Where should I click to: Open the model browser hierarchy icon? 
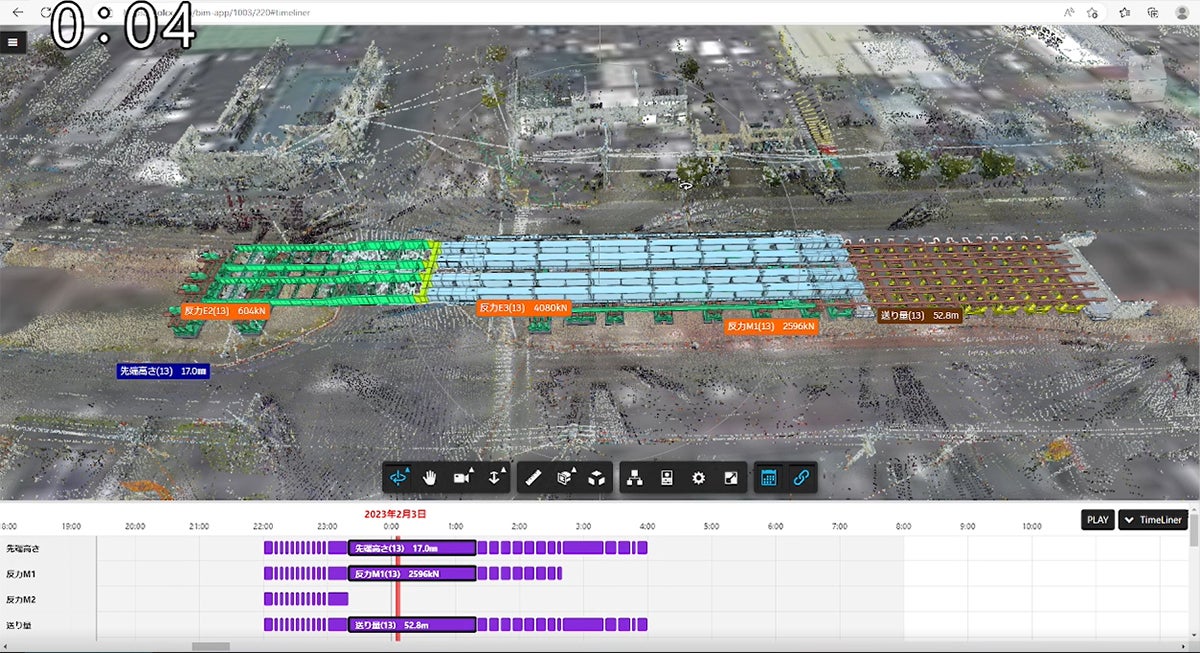click(x=634, y=478)
